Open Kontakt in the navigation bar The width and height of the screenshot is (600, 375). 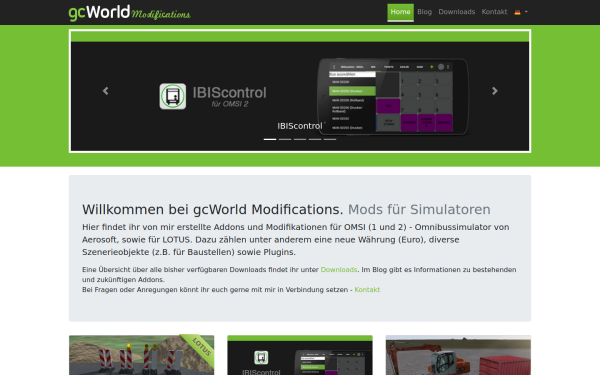[x=494, y=12]
